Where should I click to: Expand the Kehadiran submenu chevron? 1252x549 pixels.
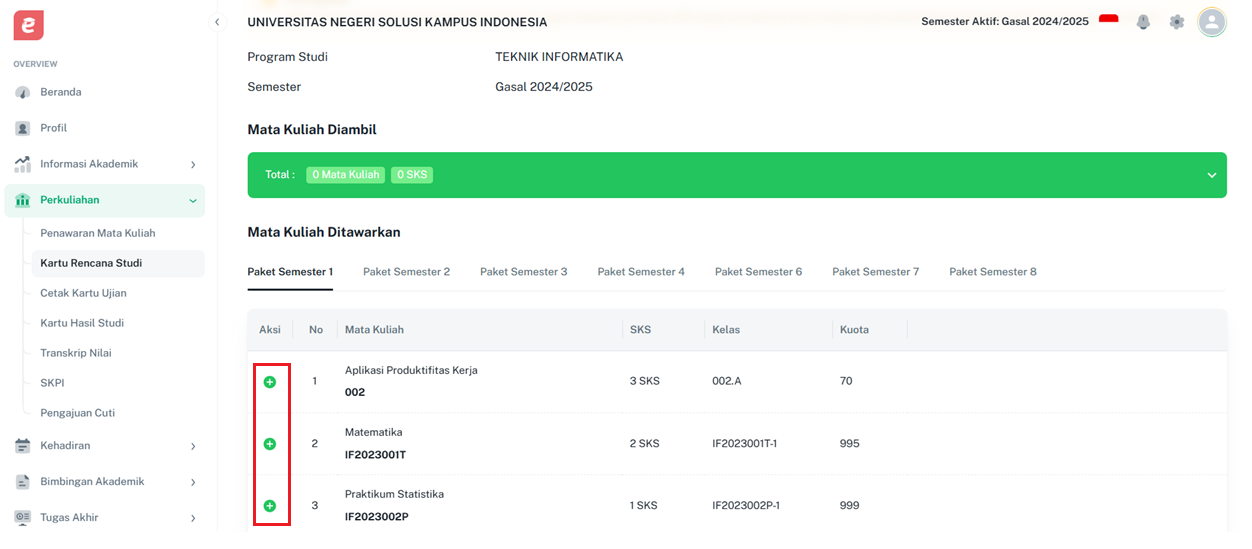click(x=193, y=446)
